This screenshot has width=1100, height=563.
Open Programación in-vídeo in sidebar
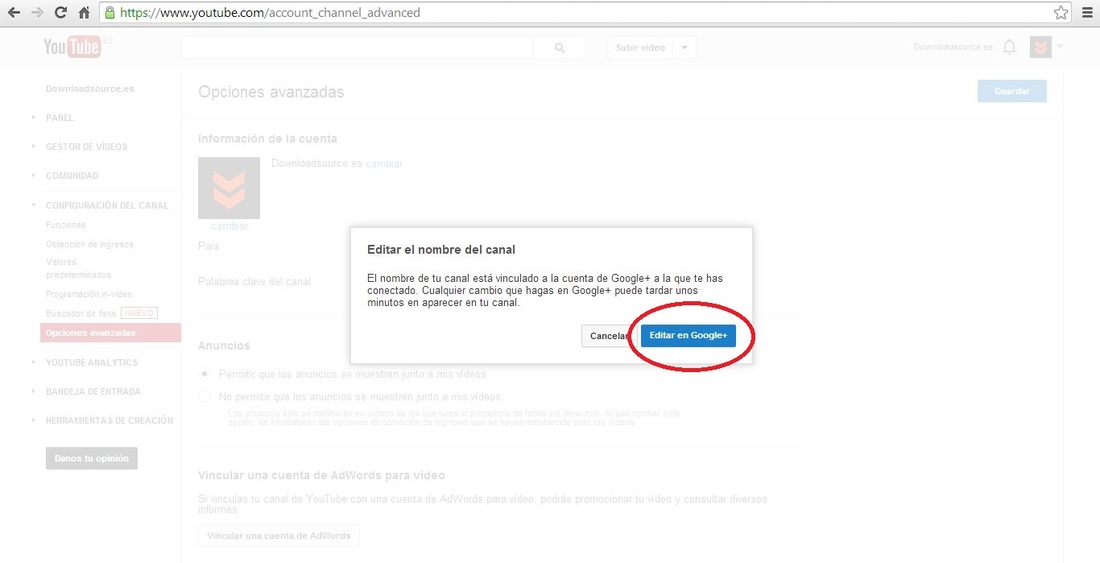(x=88, y=294)
